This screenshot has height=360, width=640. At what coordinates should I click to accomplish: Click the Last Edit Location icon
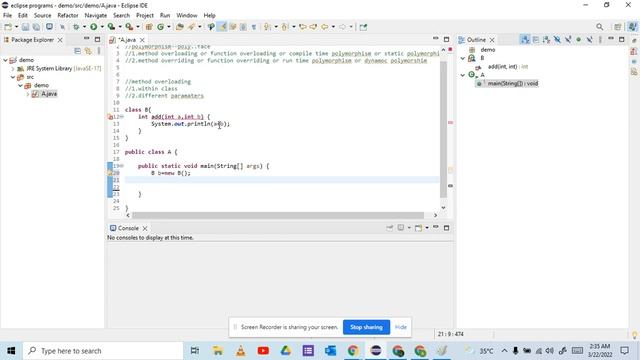click(303, 27)
